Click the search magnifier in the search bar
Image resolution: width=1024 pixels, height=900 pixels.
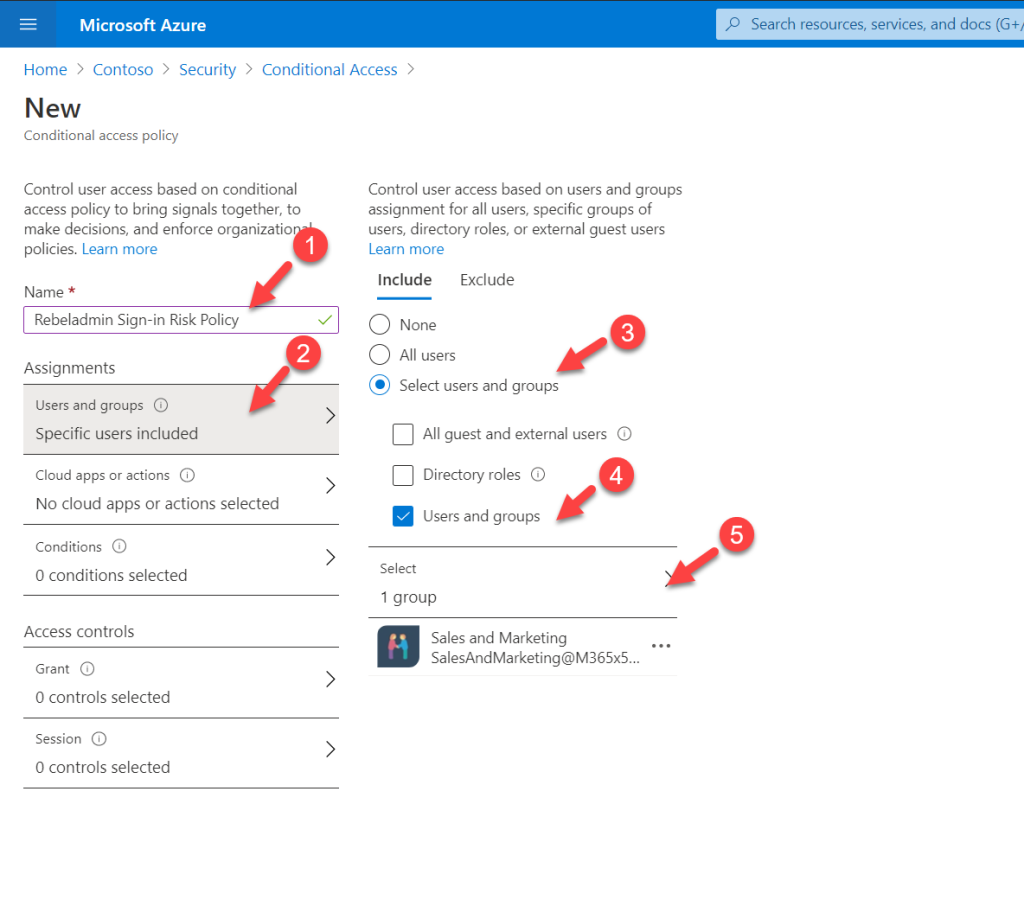(732, 23)
